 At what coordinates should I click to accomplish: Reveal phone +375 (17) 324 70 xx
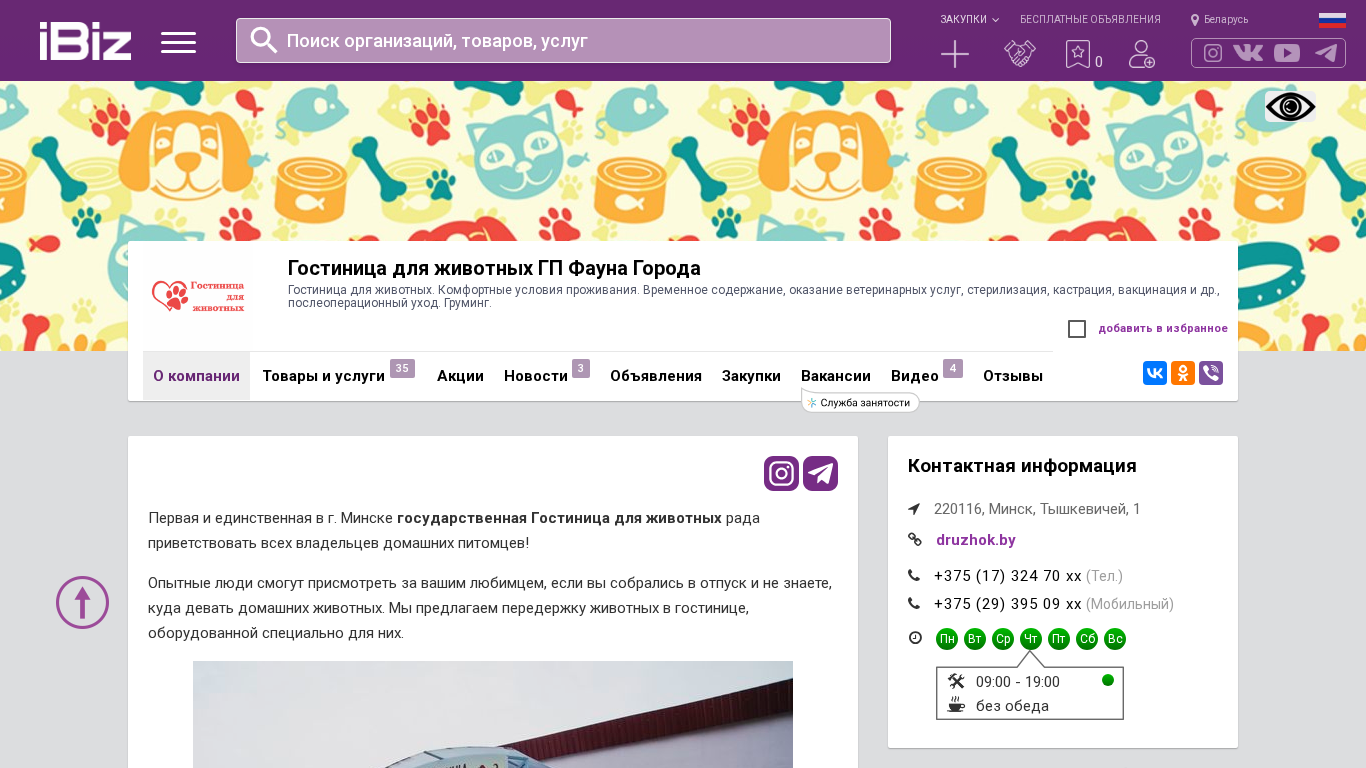pos(1008,576)
